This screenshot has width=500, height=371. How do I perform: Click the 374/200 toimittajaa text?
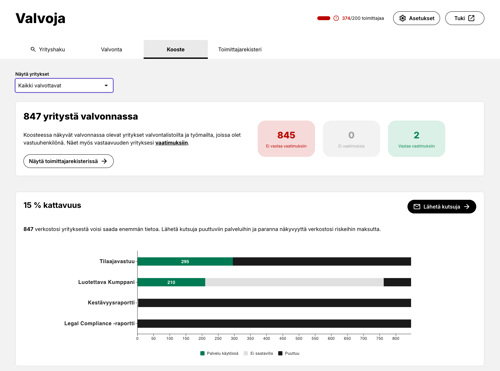click(363, 18)
